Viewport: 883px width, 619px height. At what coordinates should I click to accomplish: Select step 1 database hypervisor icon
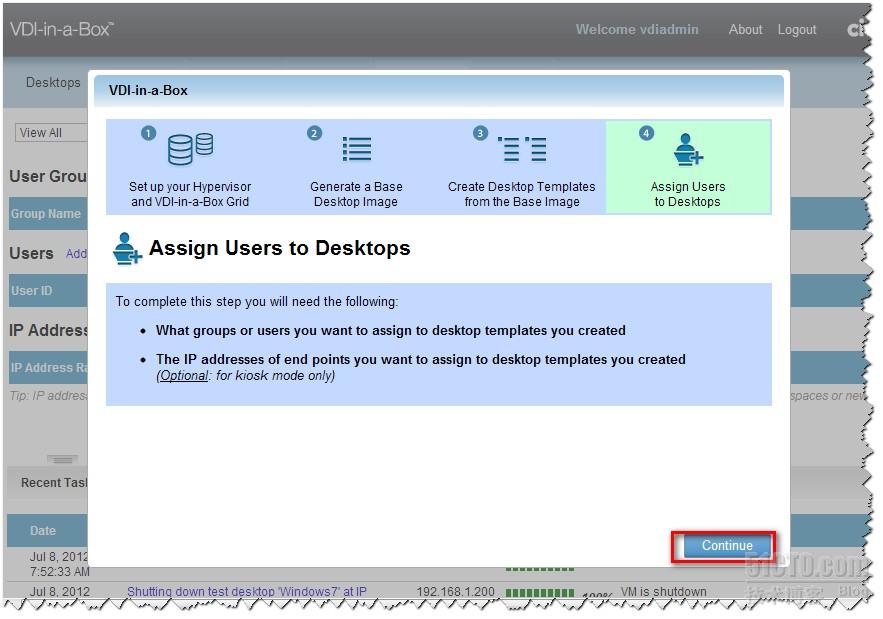click(190, 149)
